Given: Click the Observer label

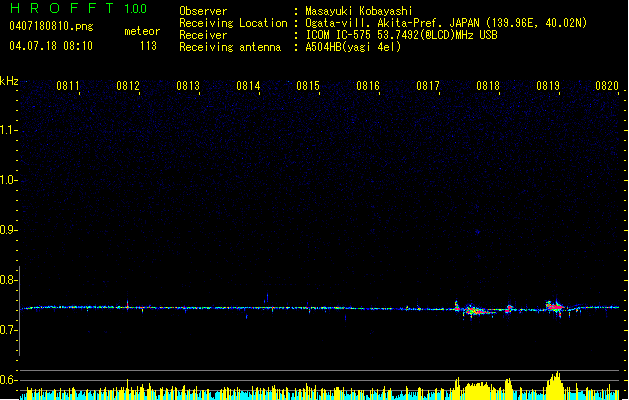Looking at the screenshot, I should pos(203,11).
